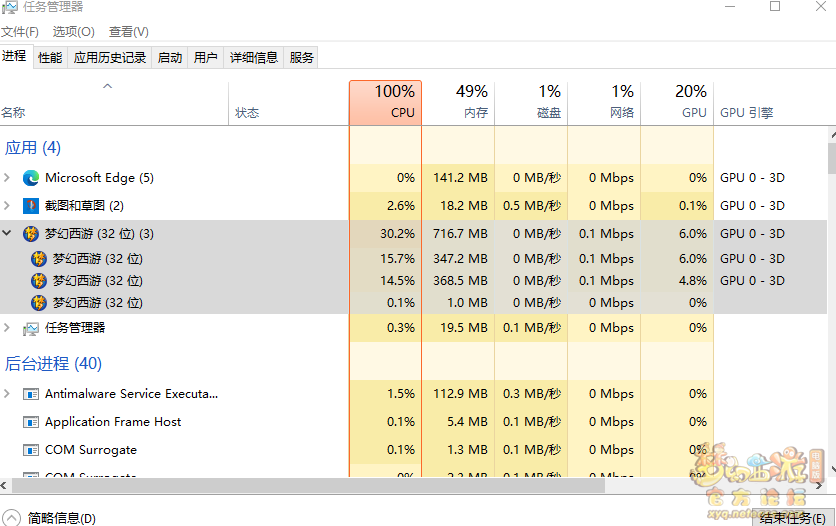Click sort arrow above 名称 column
The width and height of the screenshot is (836, 526).
tap(108, 86)
